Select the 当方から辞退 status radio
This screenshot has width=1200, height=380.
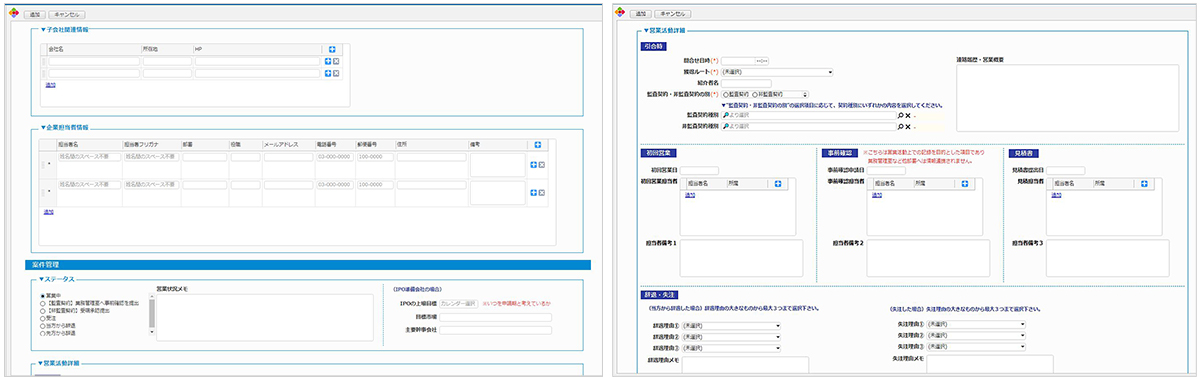(x=42, y=325)
